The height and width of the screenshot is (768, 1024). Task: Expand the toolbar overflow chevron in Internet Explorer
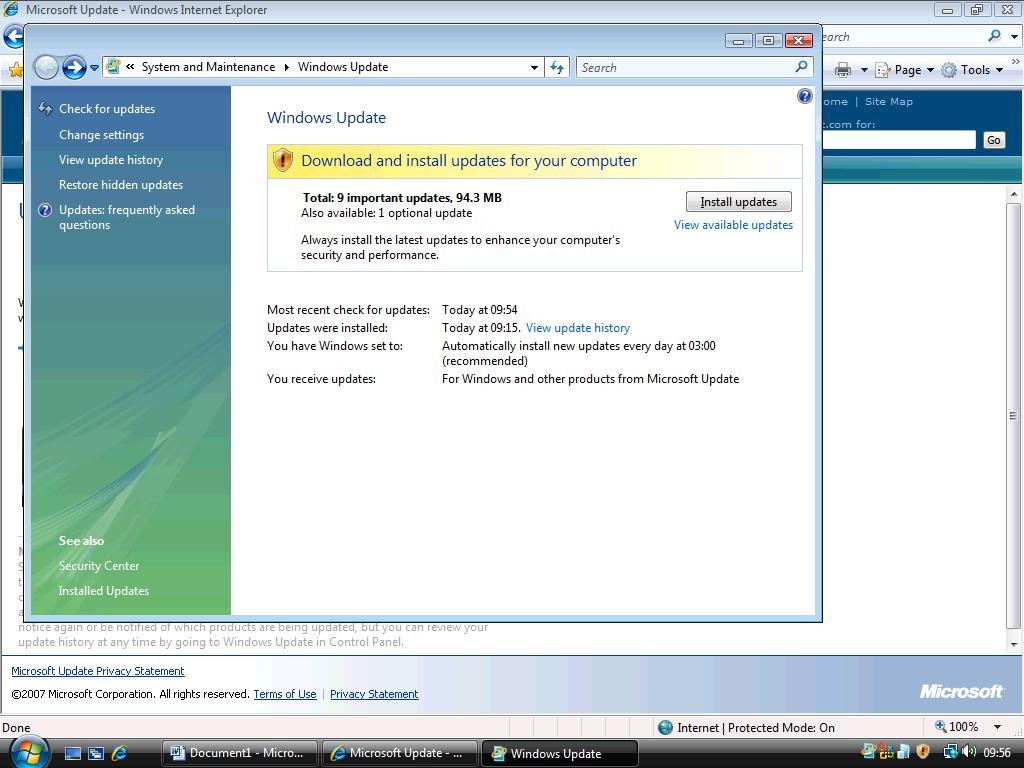(1016, 61)
